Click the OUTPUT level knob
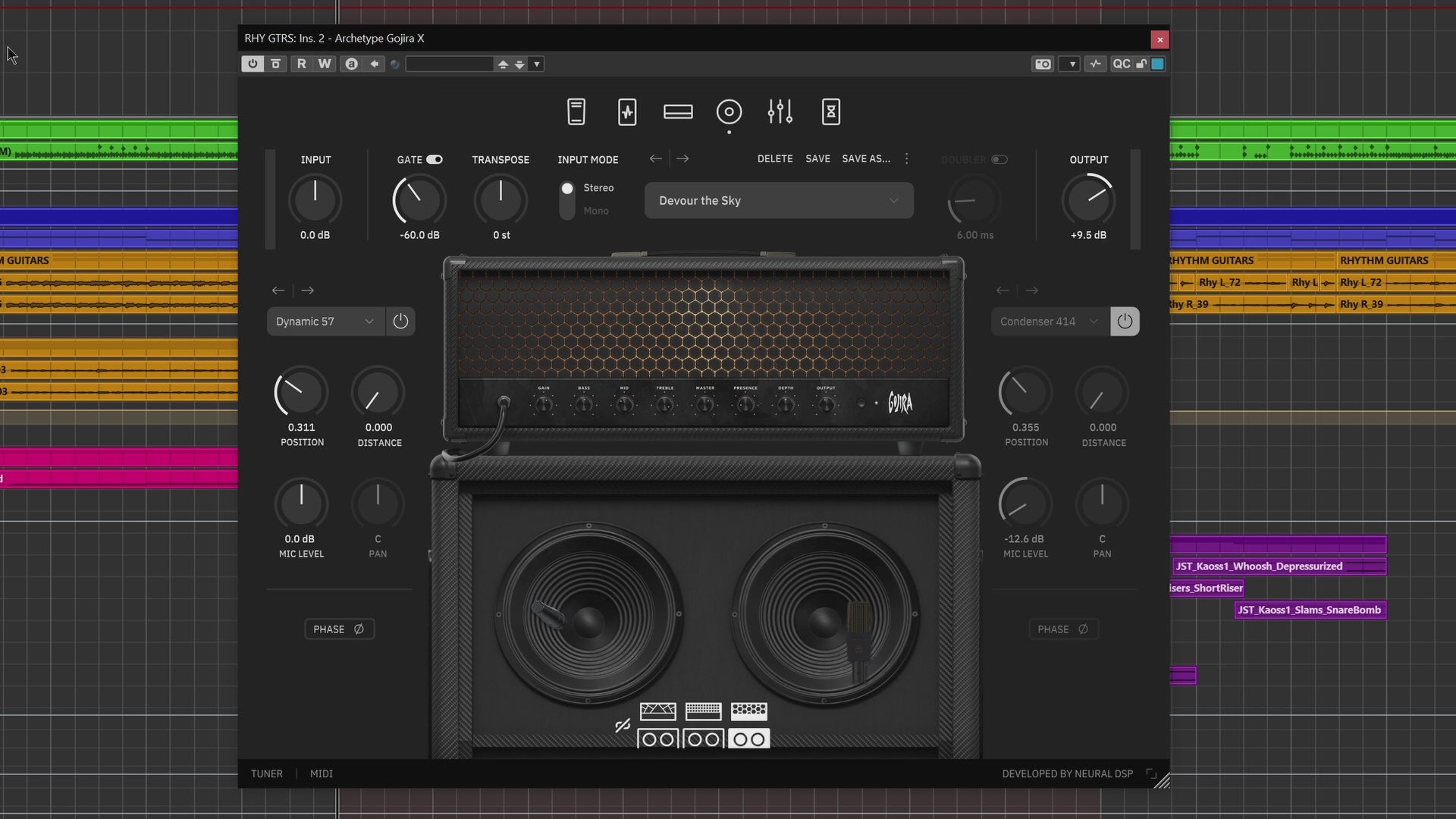1456x819 pixels. coord(1088,200)
